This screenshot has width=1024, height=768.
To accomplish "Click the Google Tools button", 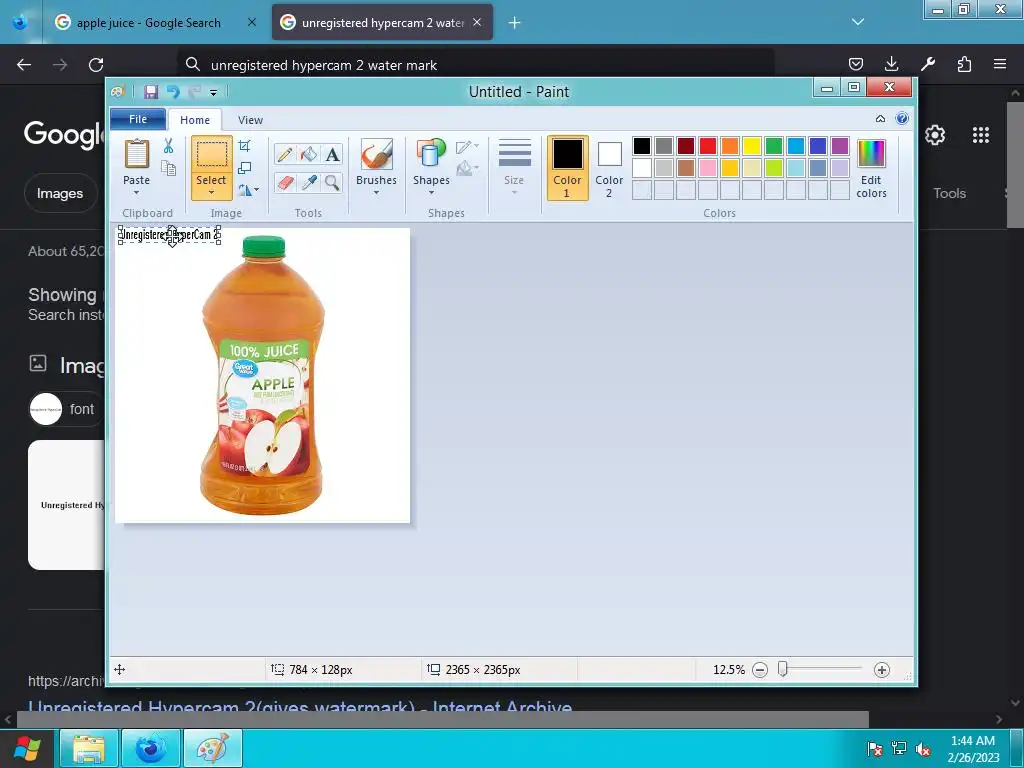I will (949, 193).
